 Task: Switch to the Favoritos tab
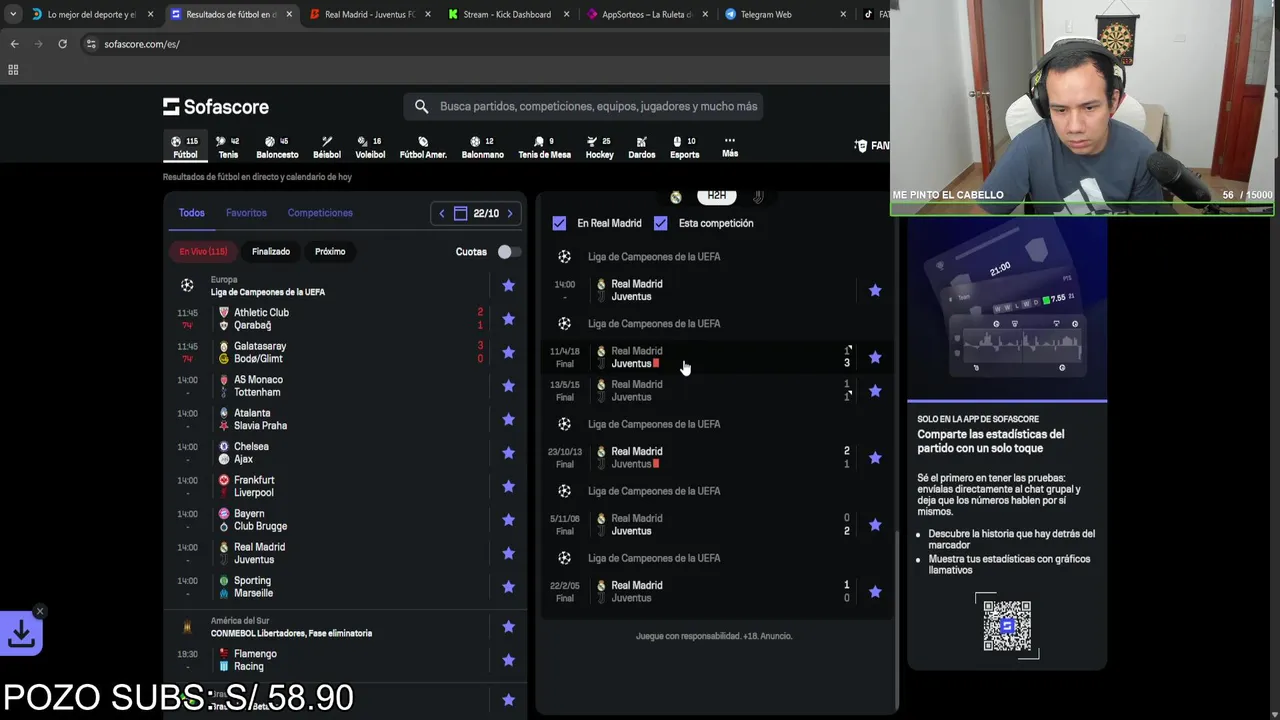246,213
